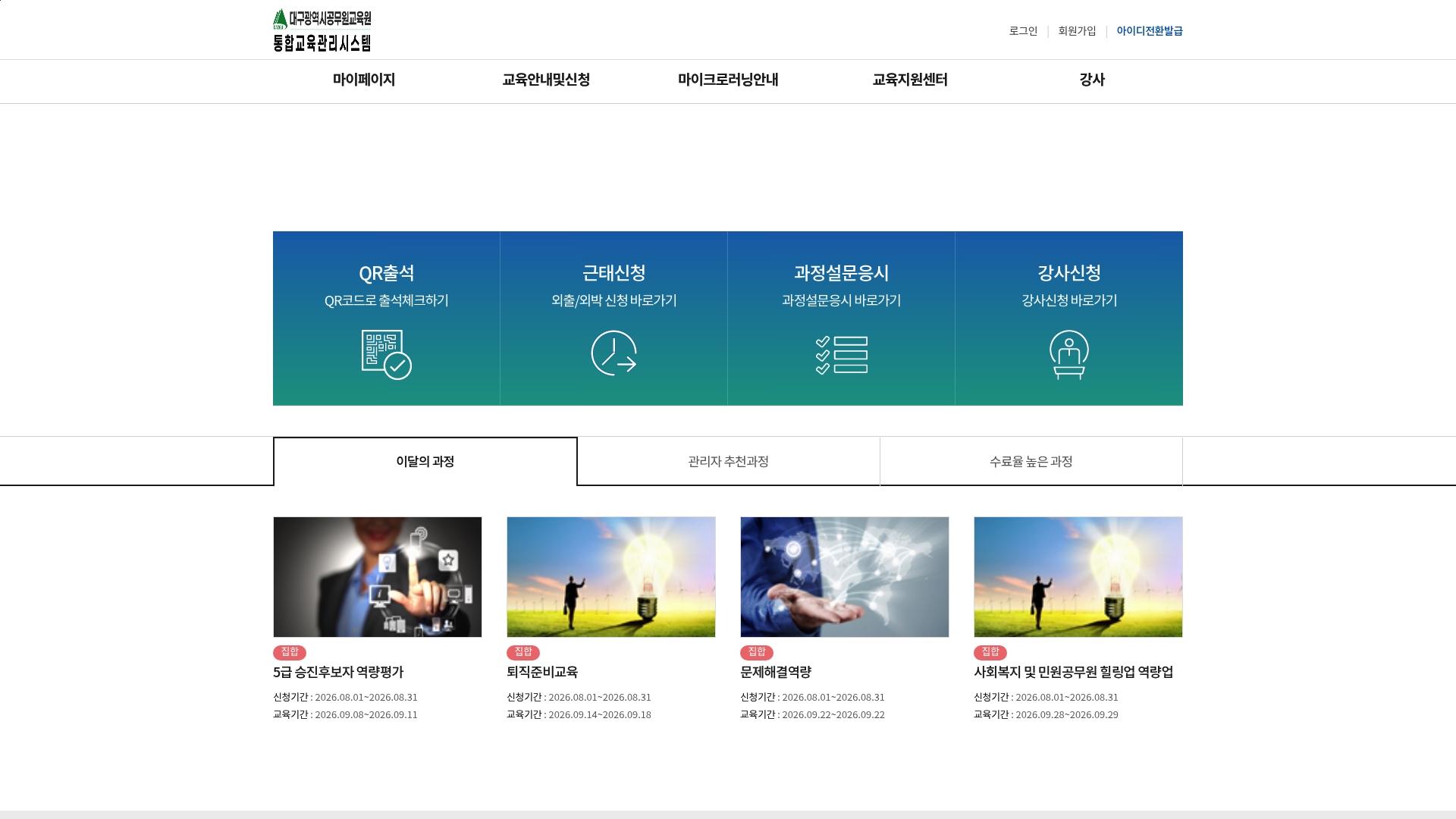Click 교육기간 2026.09.22~2026.09.22 text

812,714
